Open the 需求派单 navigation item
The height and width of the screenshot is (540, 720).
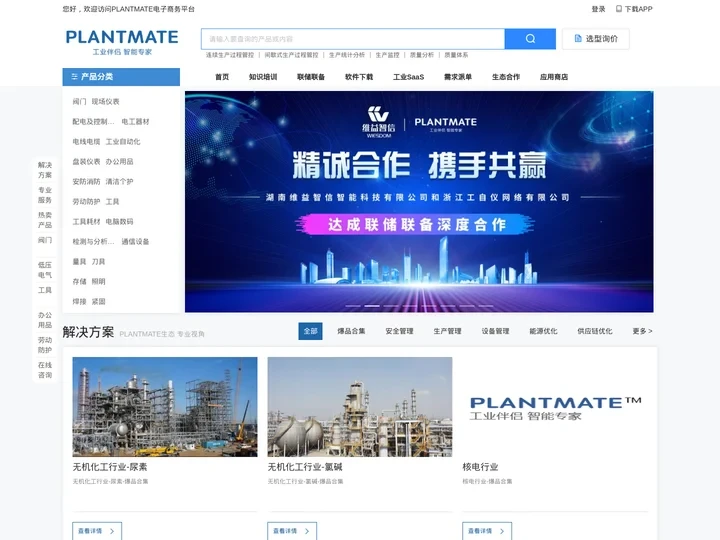(457, 77)
